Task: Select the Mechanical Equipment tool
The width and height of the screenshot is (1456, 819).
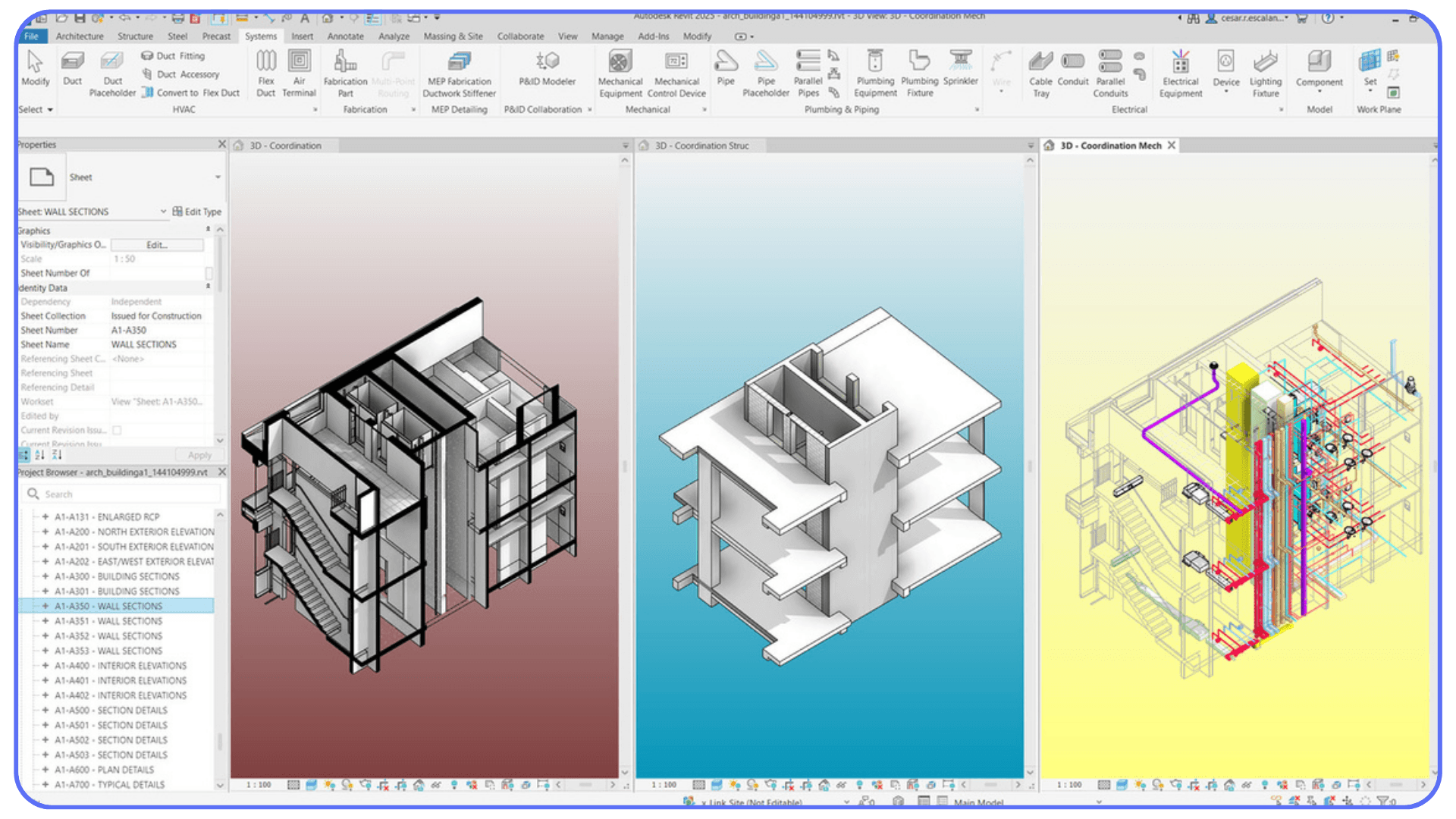Action: click(620, 72)
